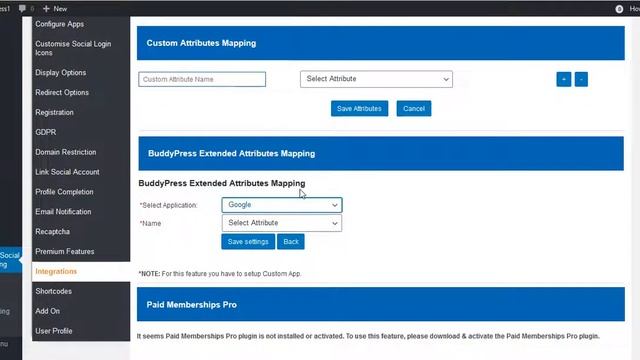Click the round icon at right of admin bar
Image resolution: width=640 pixels, height=360 pixels.
click(619, 9)
